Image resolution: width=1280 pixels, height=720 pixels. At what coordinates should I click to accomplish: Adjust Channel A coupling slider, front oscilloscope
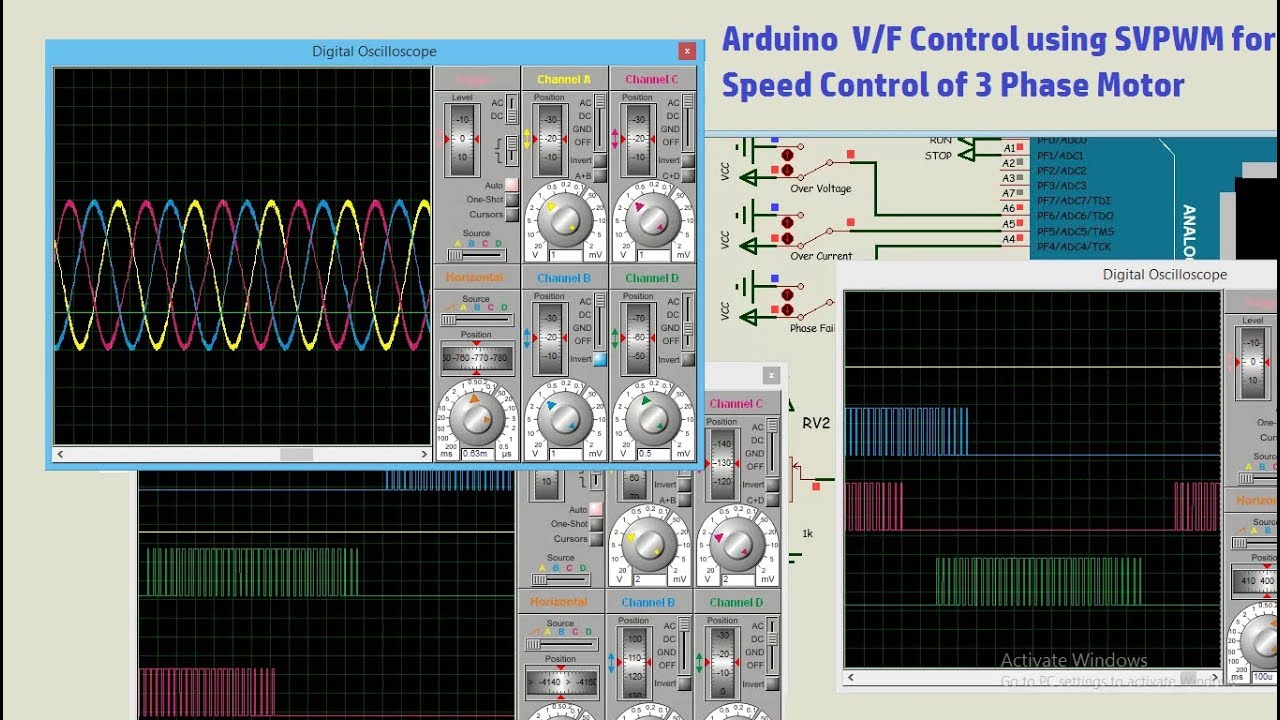pyautogui.click(x=600, y=122)
